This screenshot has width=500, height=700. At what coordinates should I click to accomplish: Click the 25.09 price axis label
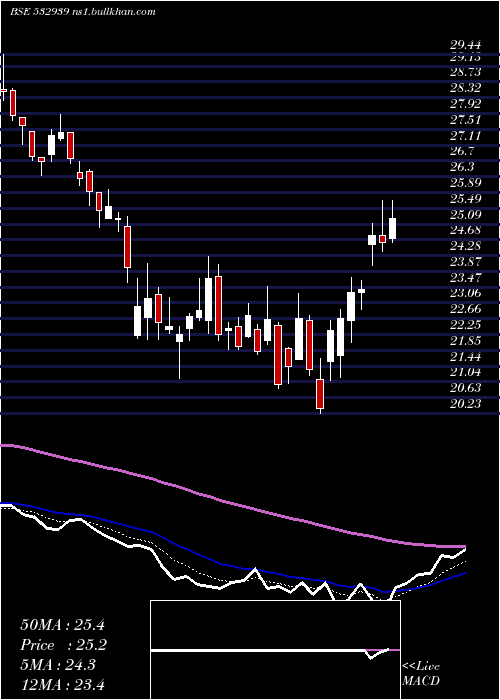tap(466, 215)
